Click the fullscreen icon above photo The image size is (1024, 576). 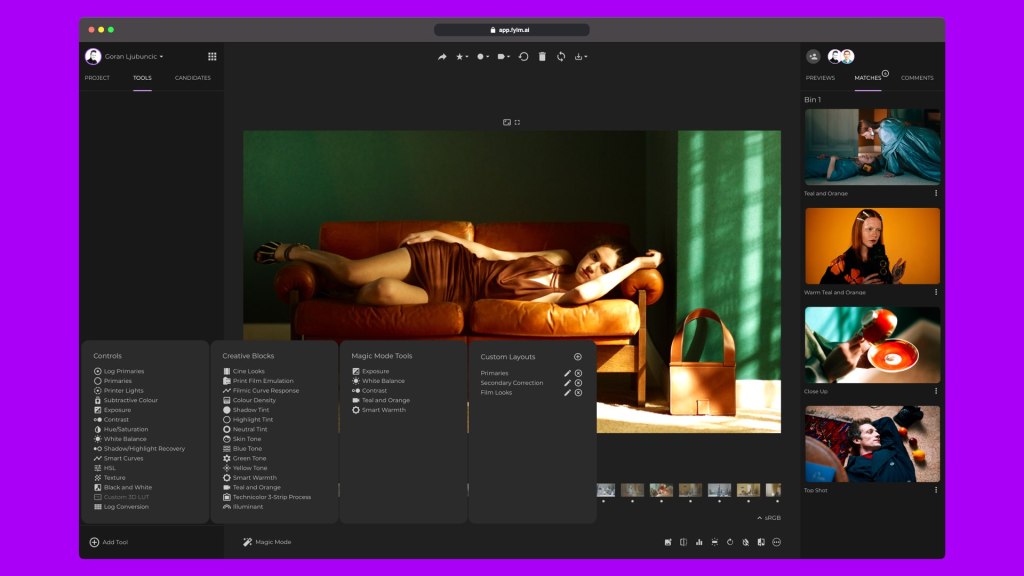[517, 122]
